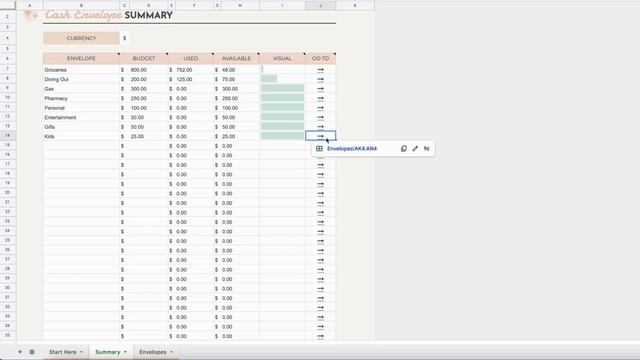Select the Kids row Go To arrow
640x360 pixels.
tap(320, 136)
